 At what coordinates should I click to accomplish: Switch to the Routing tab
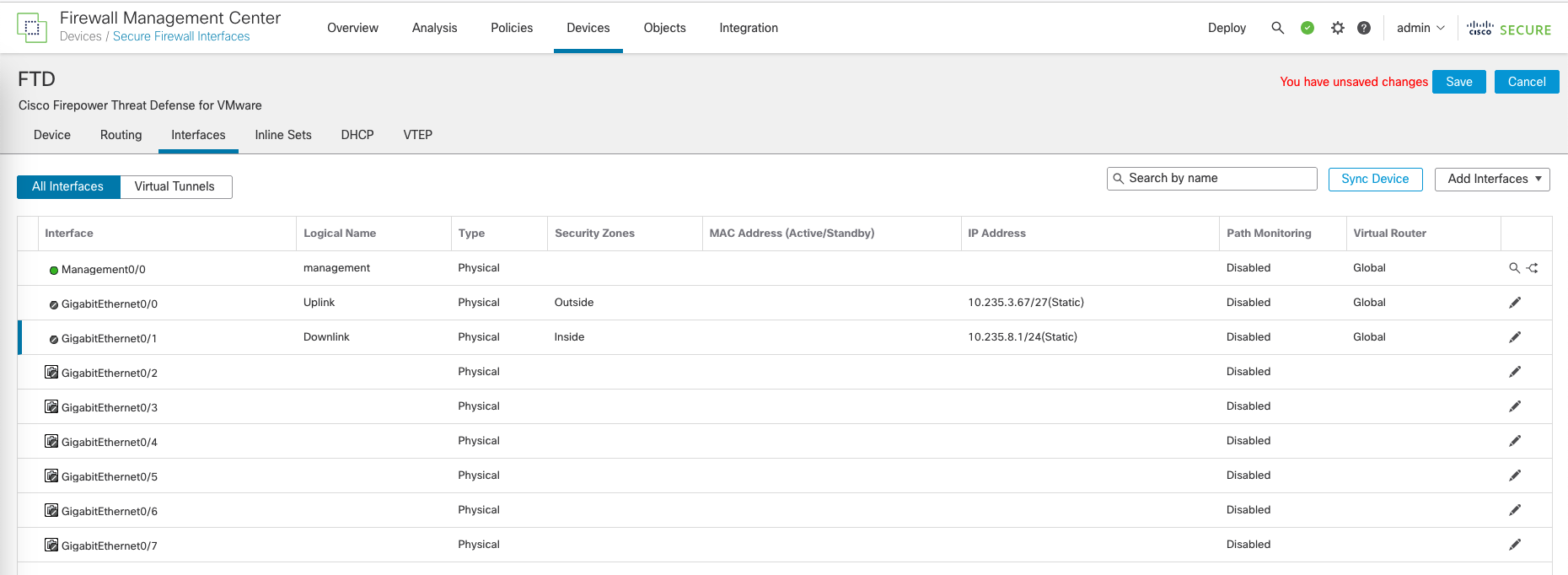coord(121,135)
